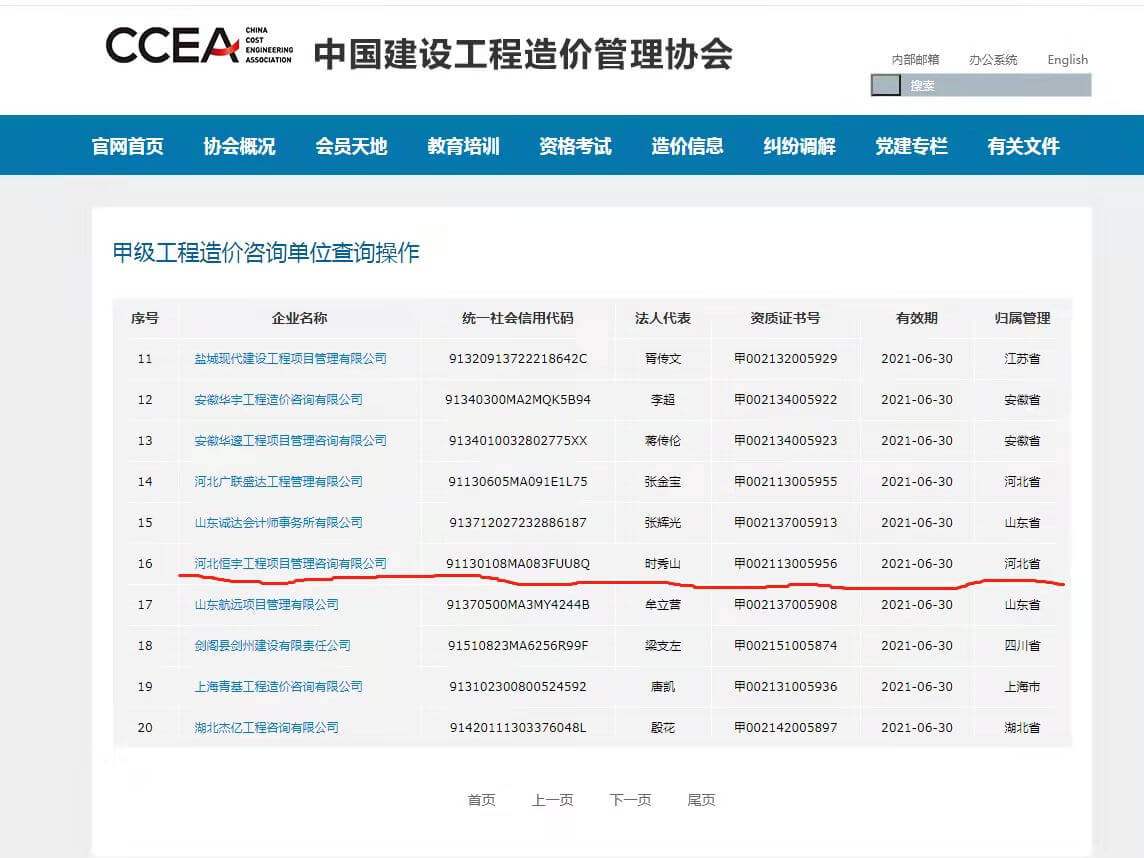Go to the 尾页 last page
Viewport: 1144px width, 858px height.
[701, 800]
